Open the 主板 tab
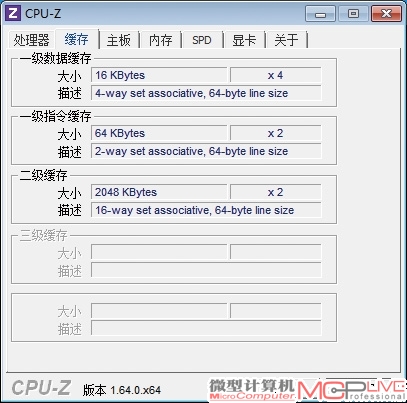The width and height of the screenshot is (407, 403). (x=119, y=40)
